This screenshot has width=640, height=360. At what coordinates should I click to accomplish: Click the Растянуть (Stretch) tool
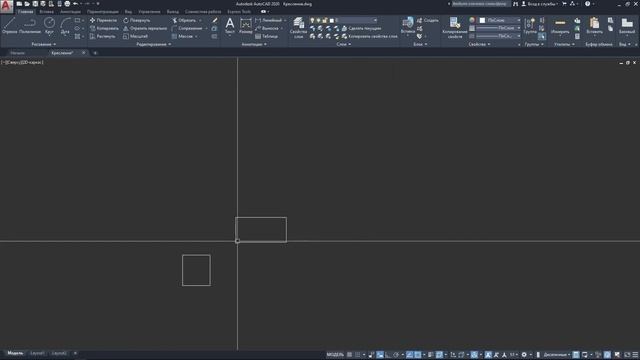pyautogui.click(x=102, y=36)
